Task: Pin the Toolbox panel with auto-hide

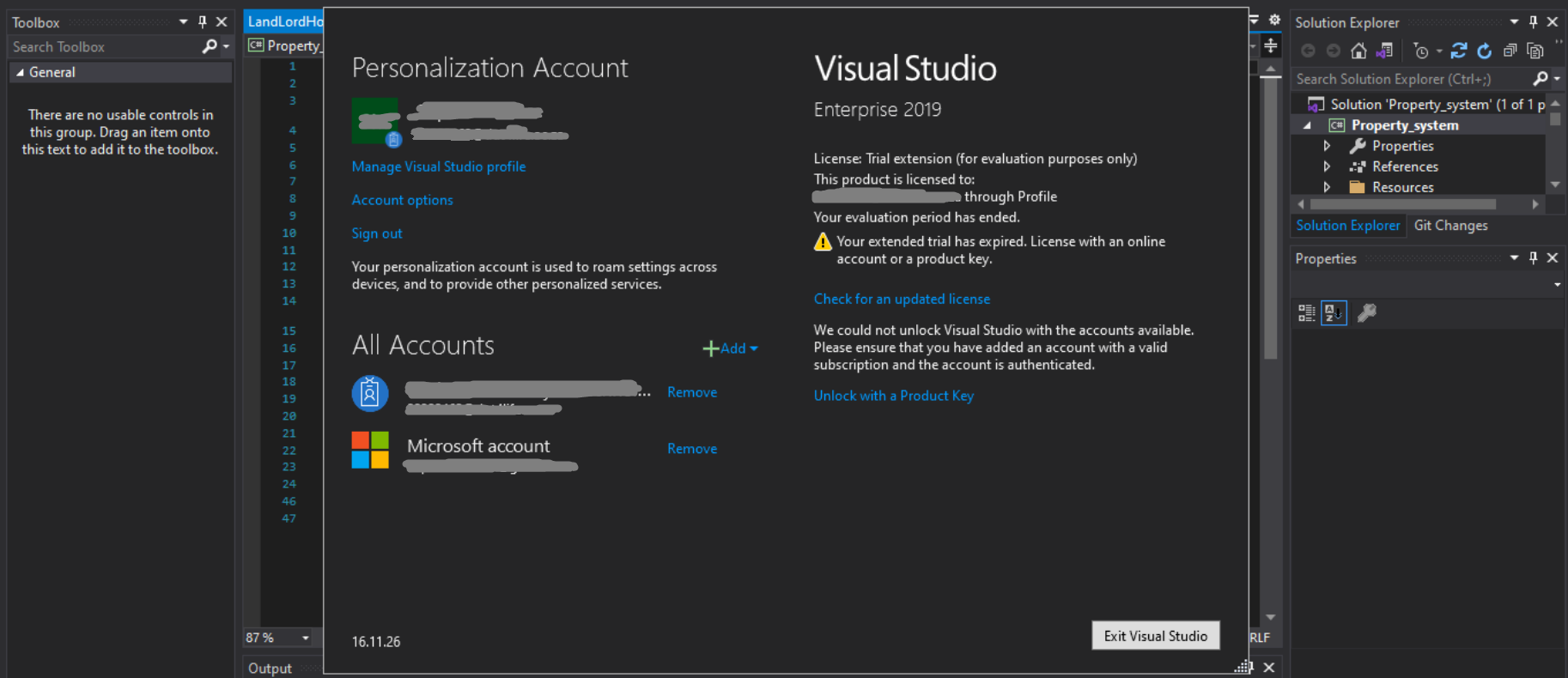Action: 203,22
